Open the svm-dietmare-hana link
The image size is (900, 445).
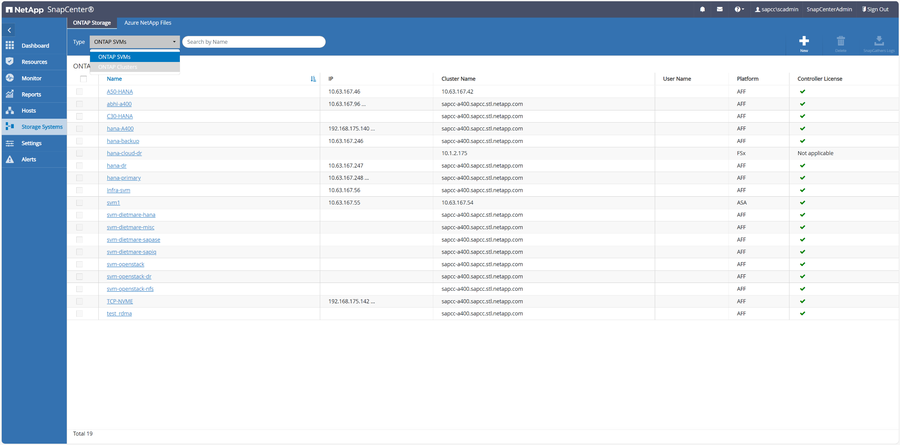(131, 215)
